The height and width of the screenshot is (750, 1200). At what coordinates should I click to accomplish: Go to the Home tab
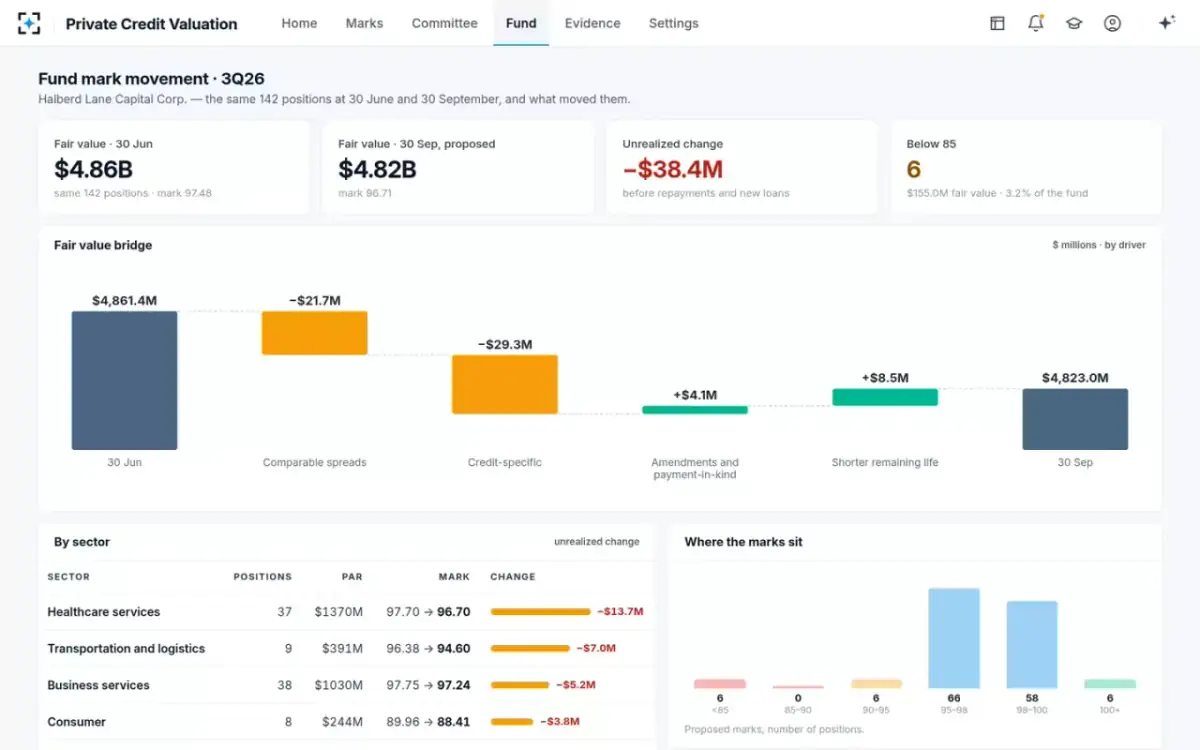tap(299, 23)
